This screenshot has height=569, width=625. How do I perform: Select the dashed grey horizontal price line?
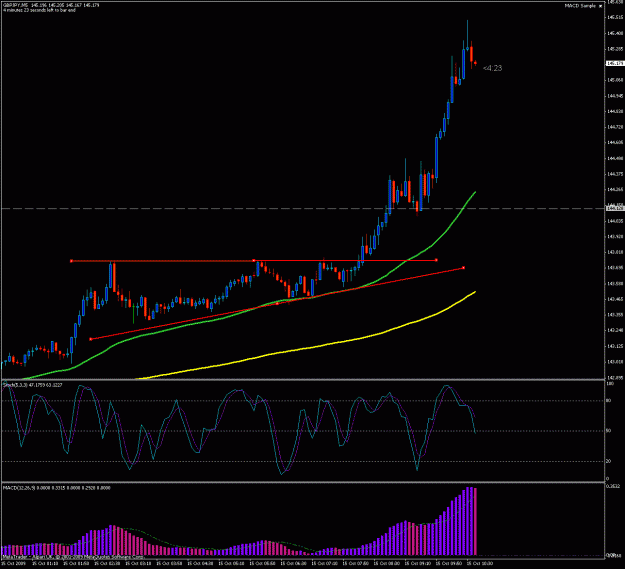(303, 208)
